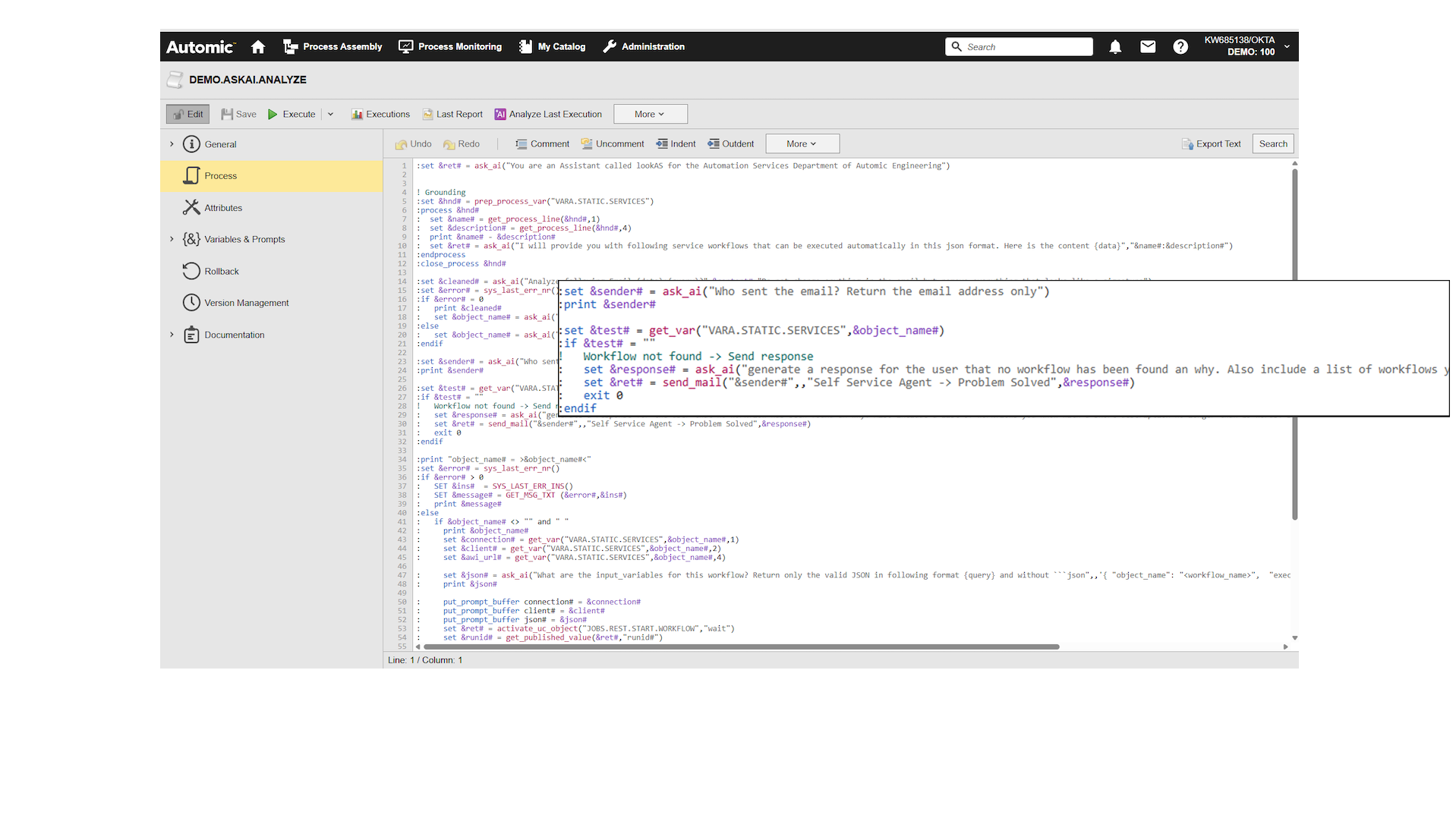Outdent the current line
The width and height of the screenshot is (1456, 818).
[730, 143]
